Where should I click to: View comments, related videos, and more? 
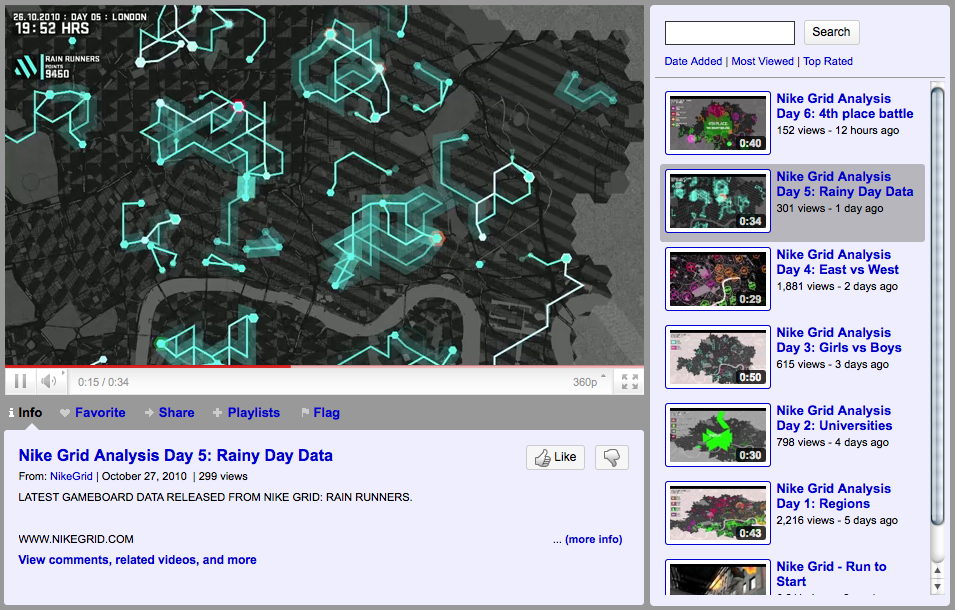pos(137,560)
